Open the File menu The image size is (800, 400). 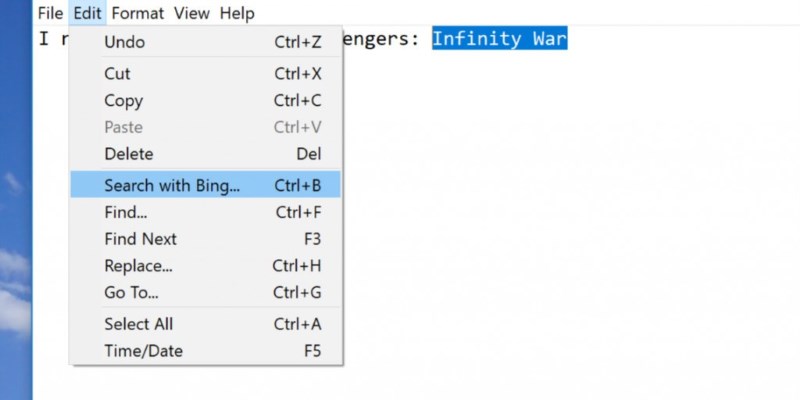pyautogui.click(x=50, y=14)
